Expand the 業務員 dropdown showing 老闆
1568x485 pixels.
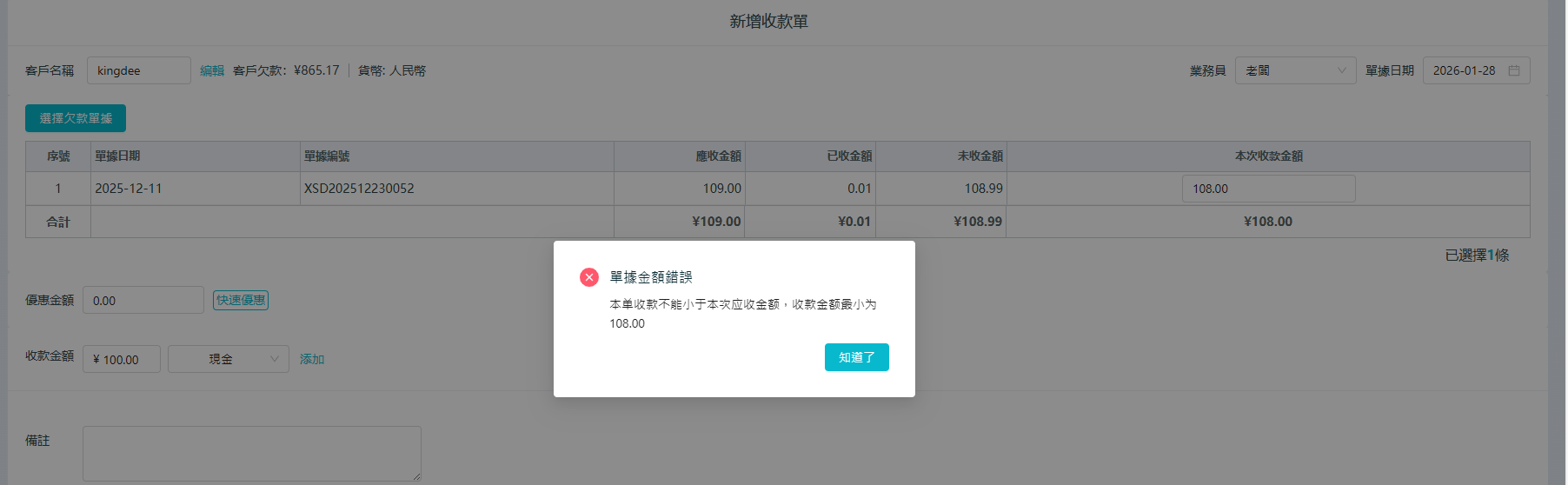point(1295,70)
